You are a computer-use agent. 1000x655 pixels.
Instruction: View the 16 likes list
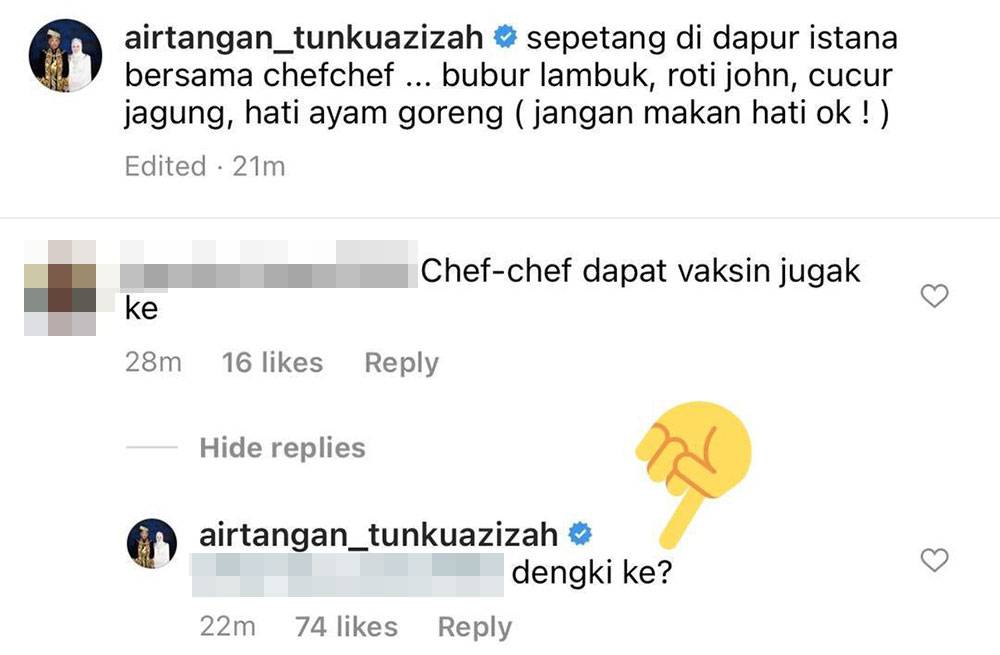pos(272,363)
